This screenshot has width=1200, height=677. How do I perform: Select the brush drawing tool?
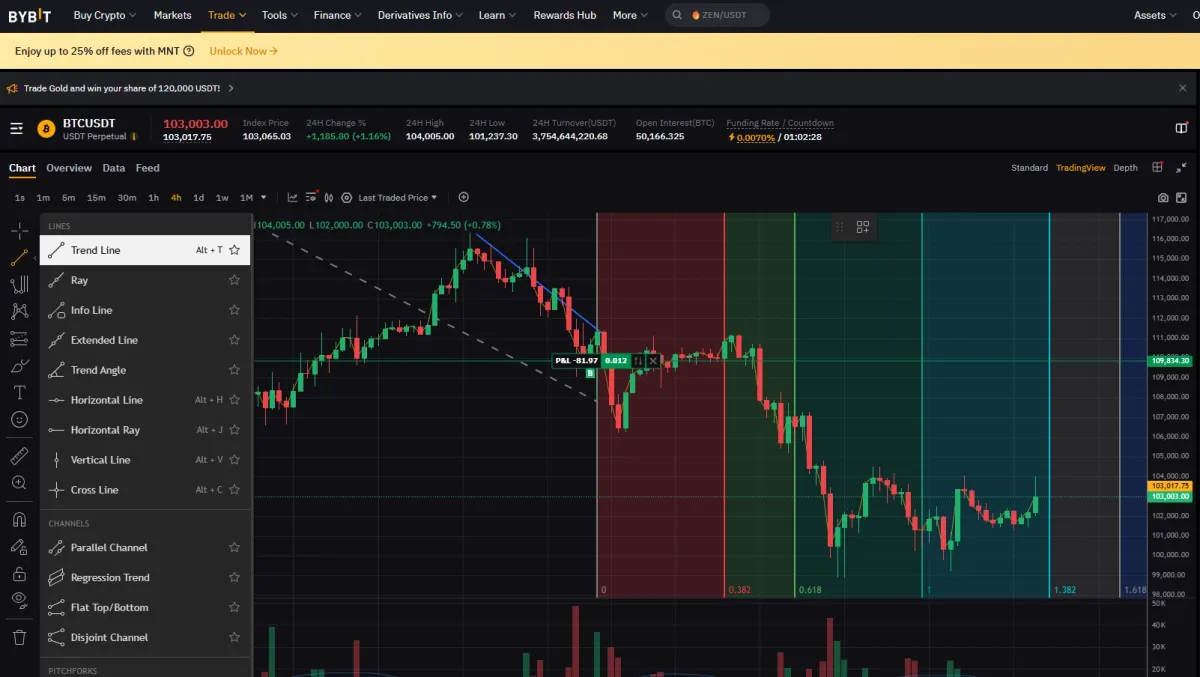click(19, 365)
